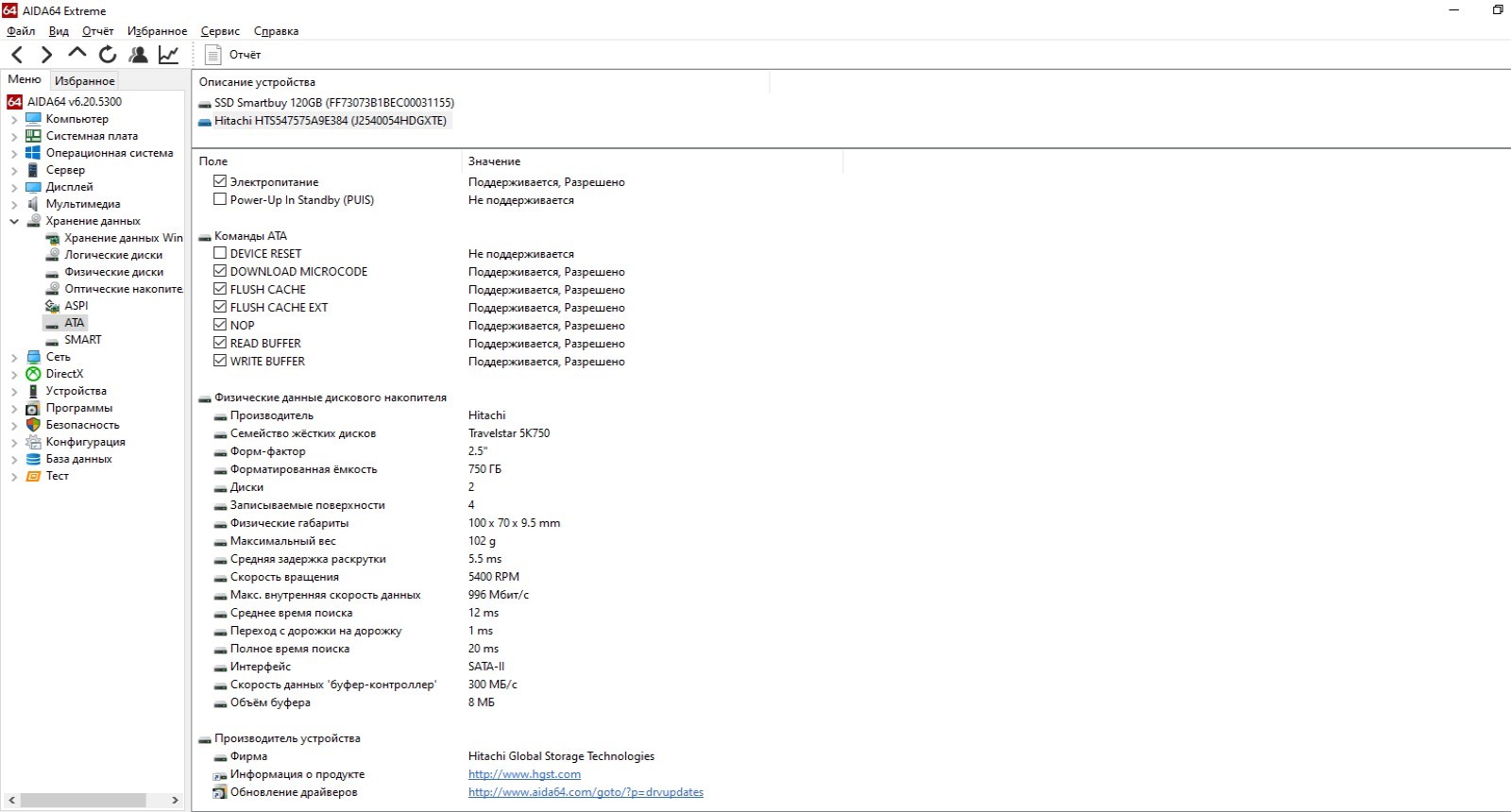Select the Системная плата icon
Viewport: 1511px width, 812px height.
coord(33,136)
